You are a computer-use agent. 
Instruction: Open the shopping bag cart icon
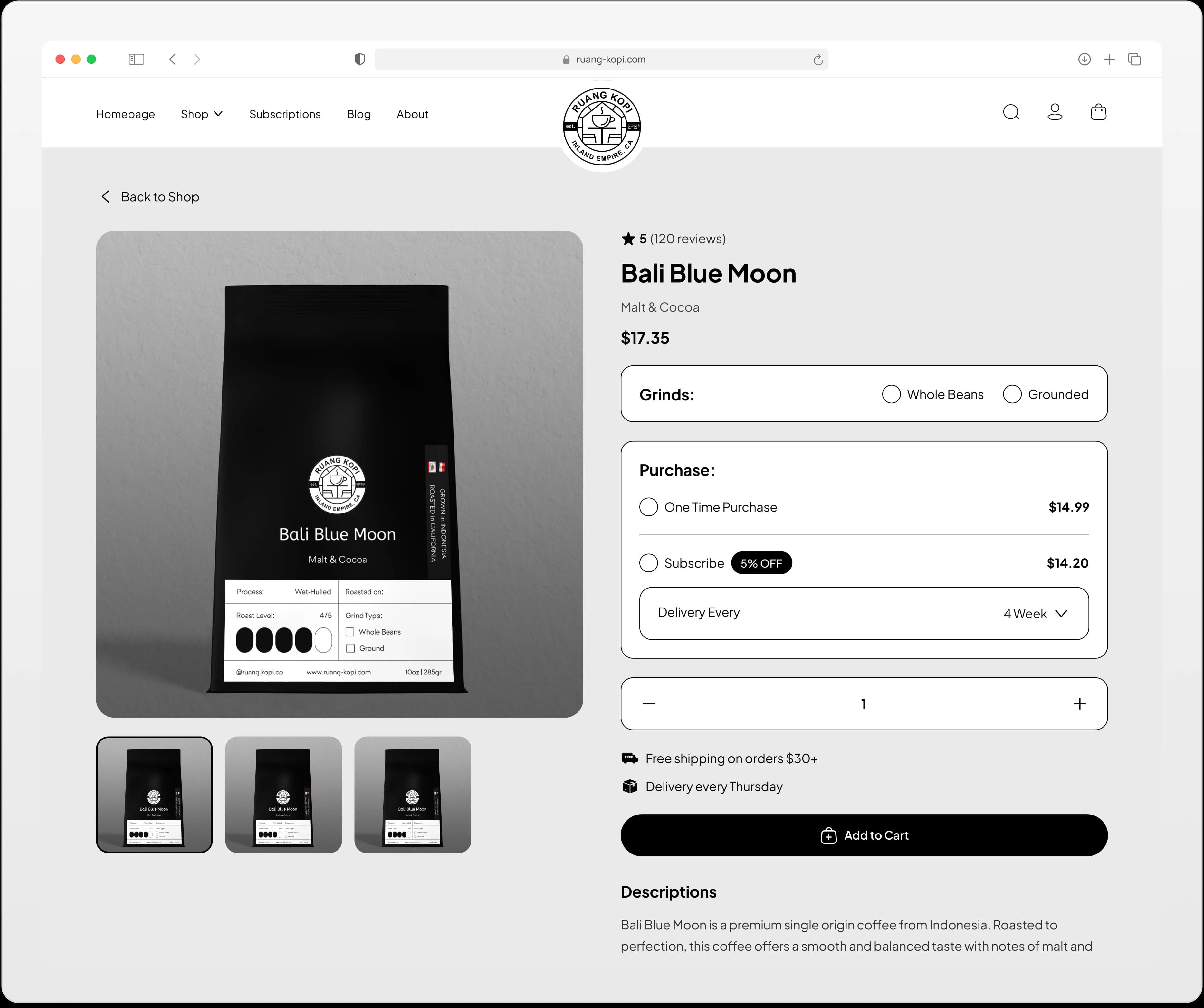pyautogui.click(x=1098, y=112)
